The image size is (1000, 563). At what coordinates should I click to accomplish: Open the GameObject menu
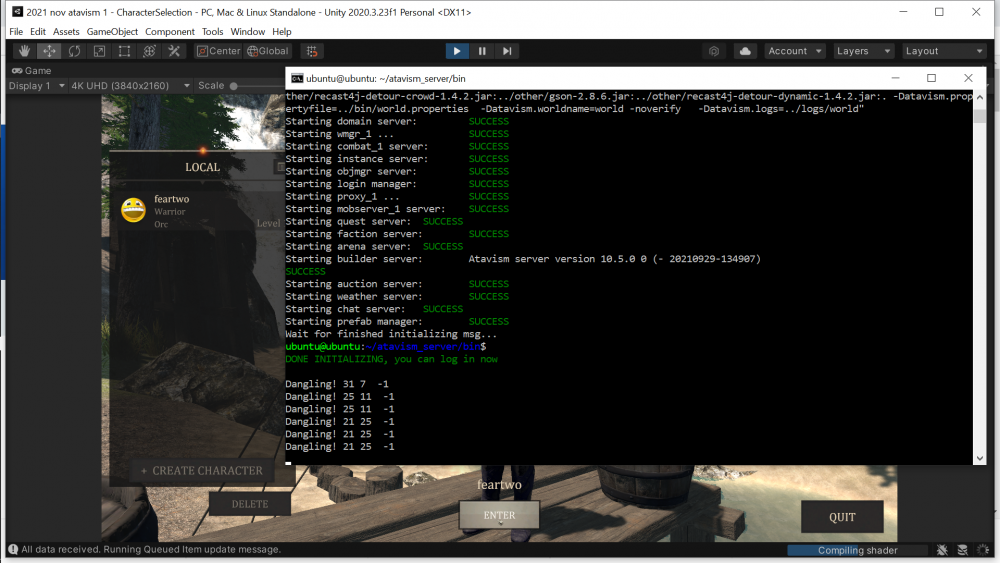110,32
